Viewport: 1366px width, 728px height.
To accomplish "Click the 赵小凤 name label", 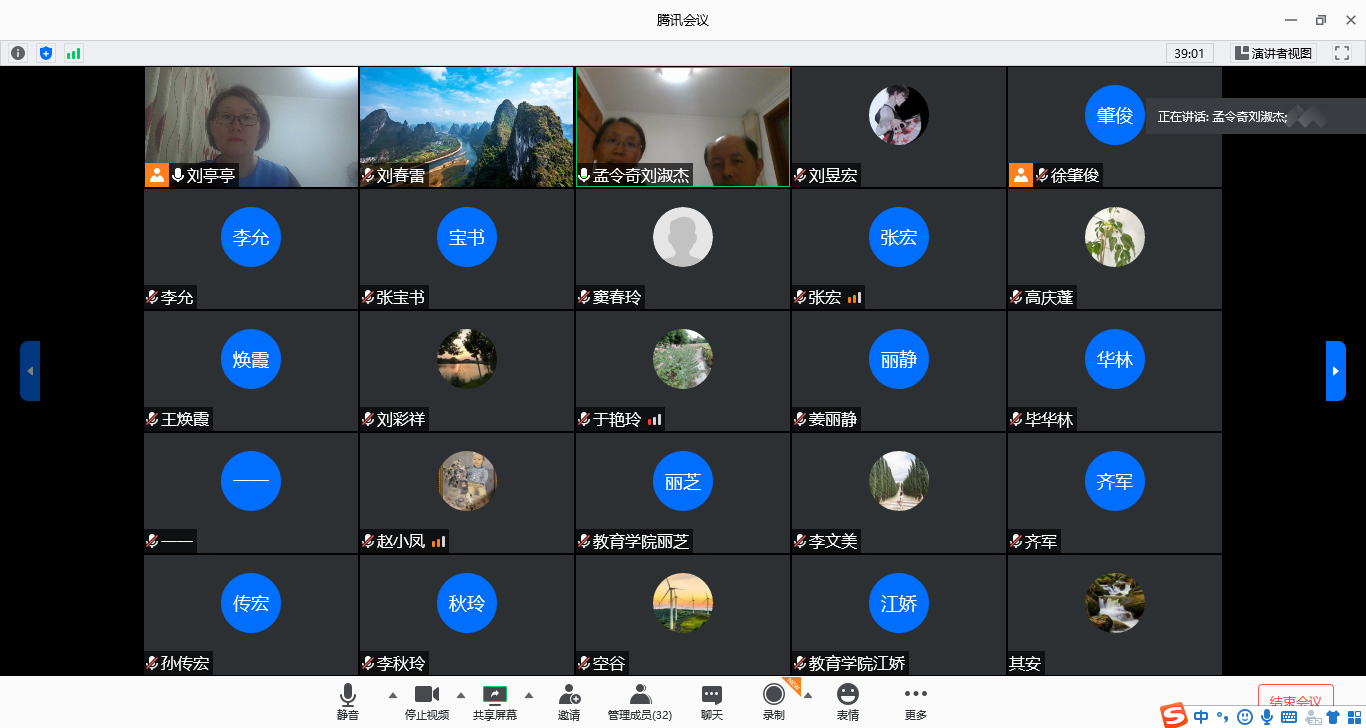I will [401, 542].
